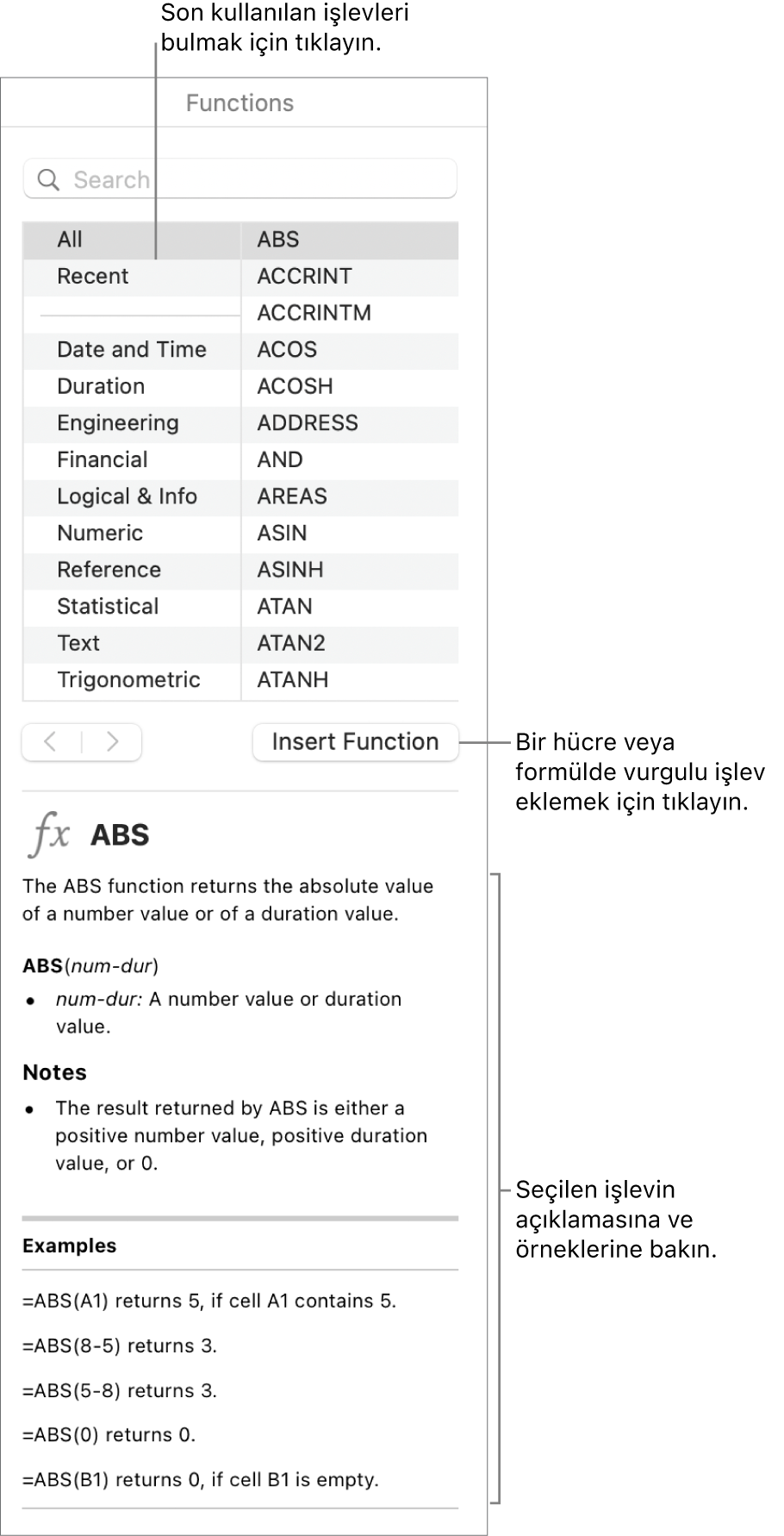The height and width of the screenshot is (1536, 784).
Task: Click the back arrow navigation button
Action: point(51,742)
